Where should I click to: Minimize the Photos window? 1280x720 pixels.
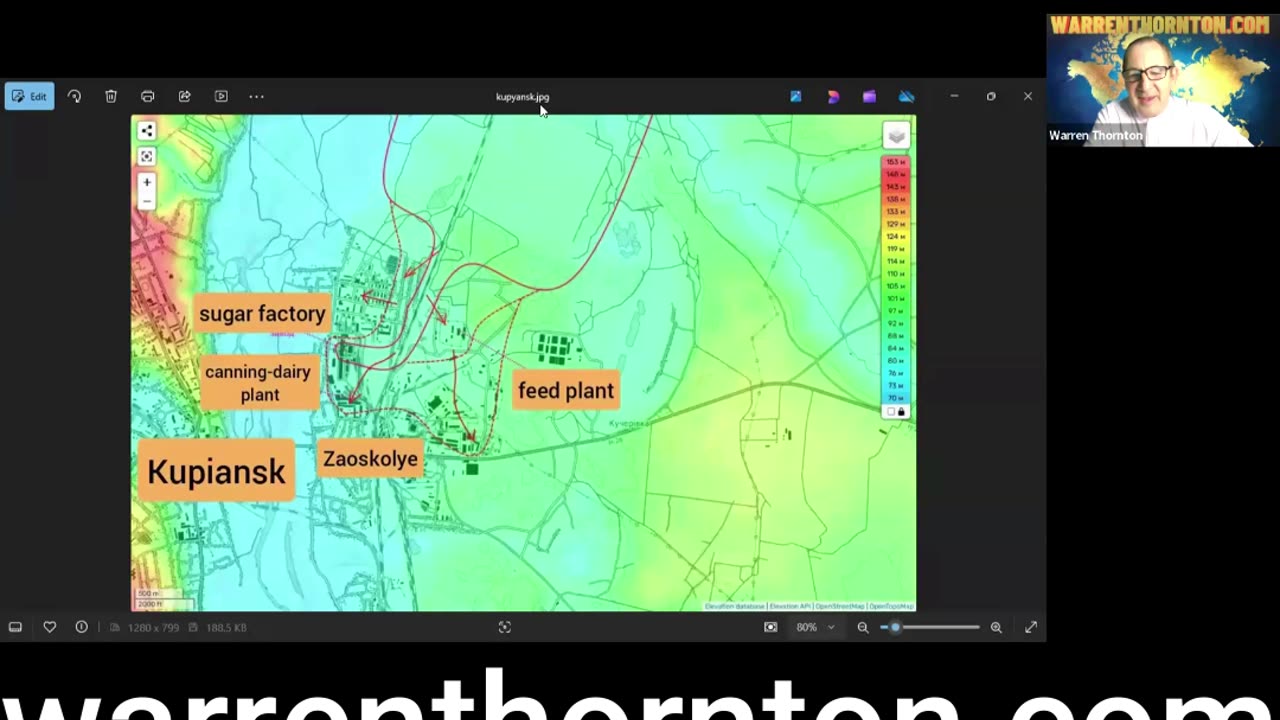tap(954, 96)
